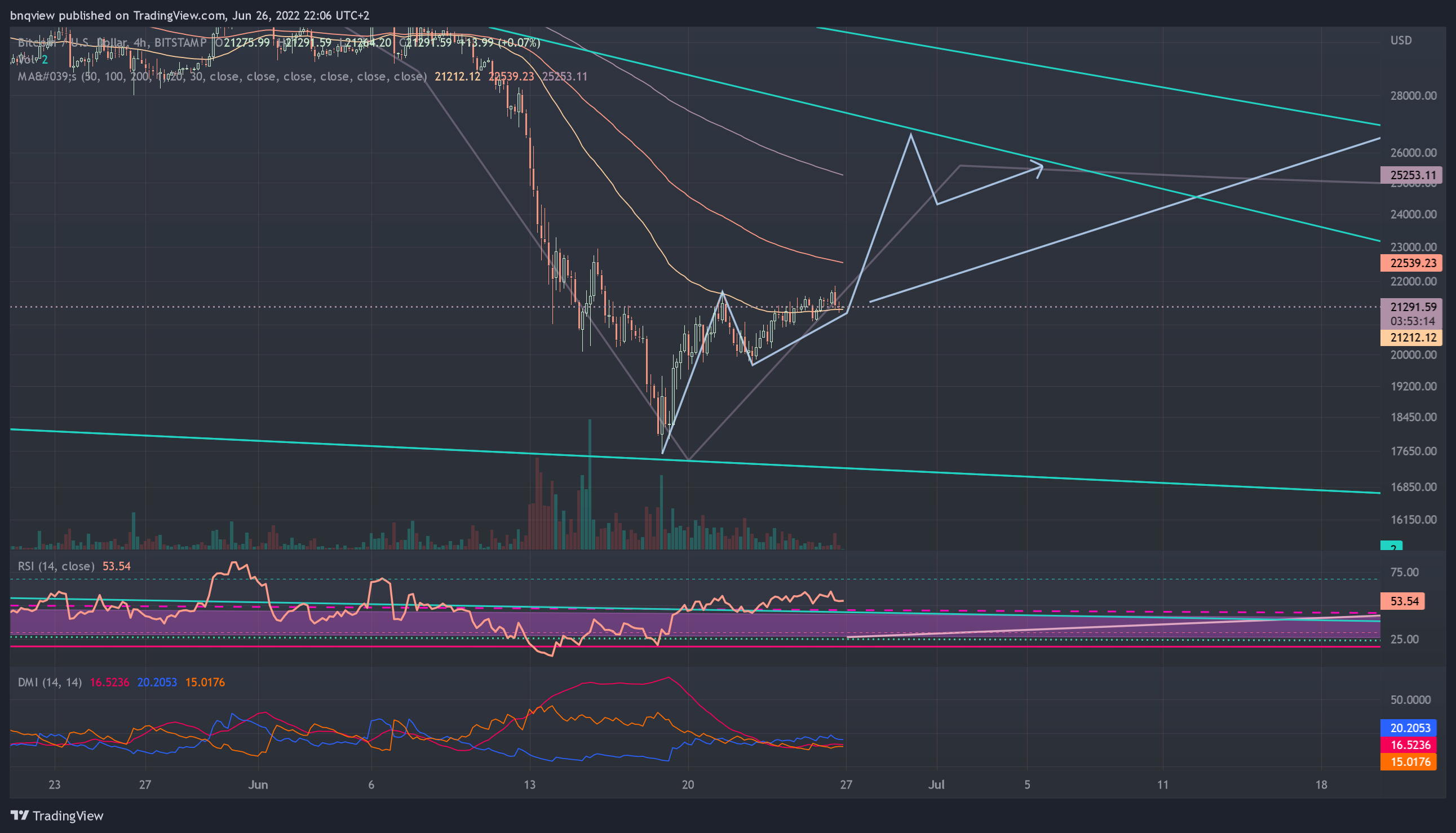The image size is (1456, 833).
Task: Click the 28000.00 price scale label
Action: coord(1413,96)
